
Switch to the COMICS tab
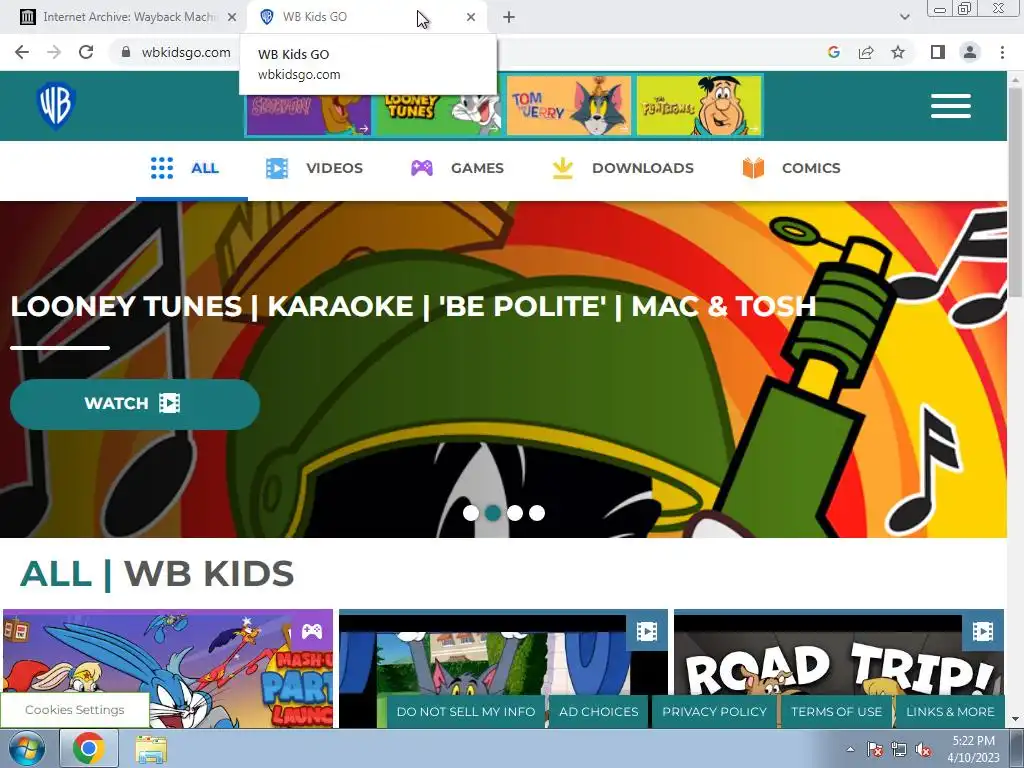(791, 168)
